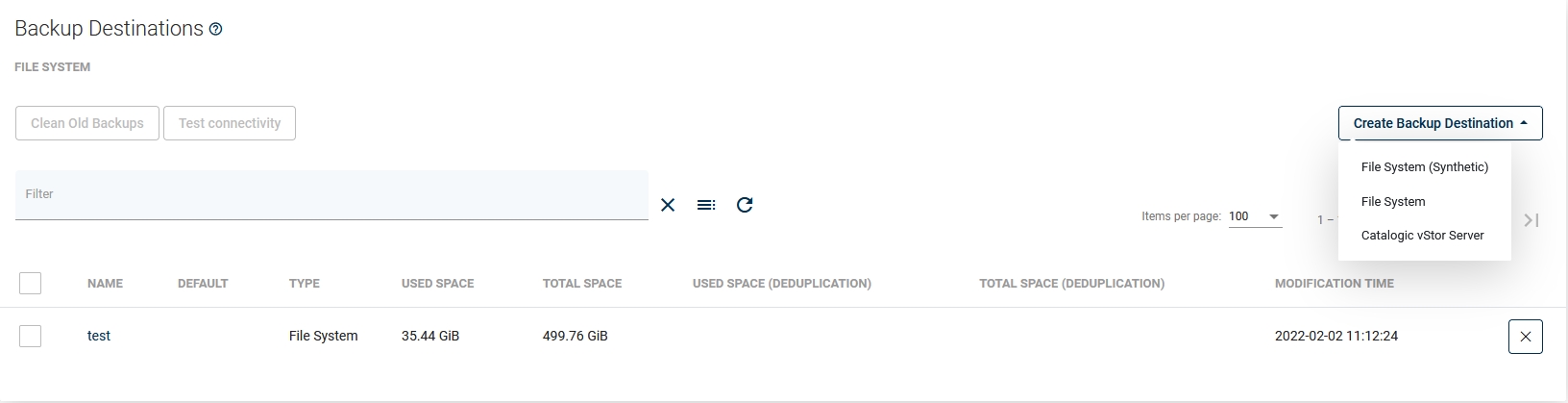Click the Test connectivity button

(x=230, y=123)
